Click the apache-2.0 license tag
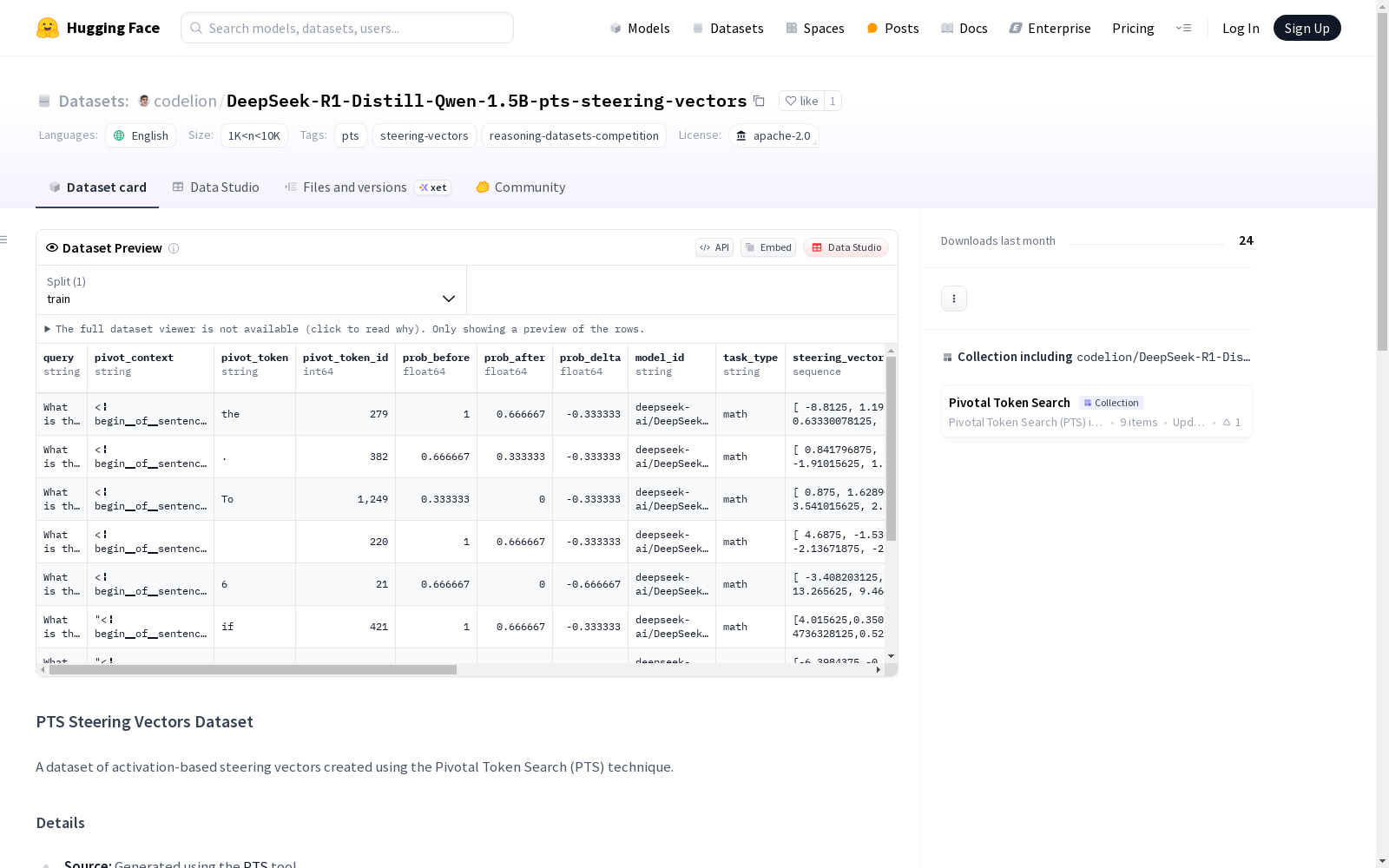The width and height of the screenshot is (1389, 868). [773, 135]
